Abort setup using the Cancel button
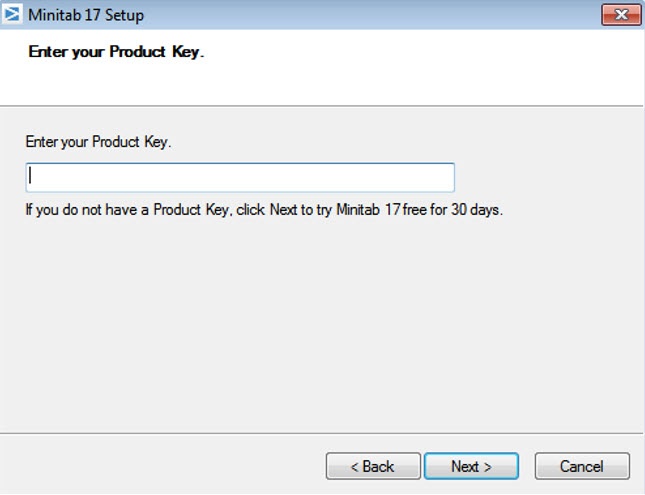The height and width of the screenshot is (495, 645). pos(582,466)
